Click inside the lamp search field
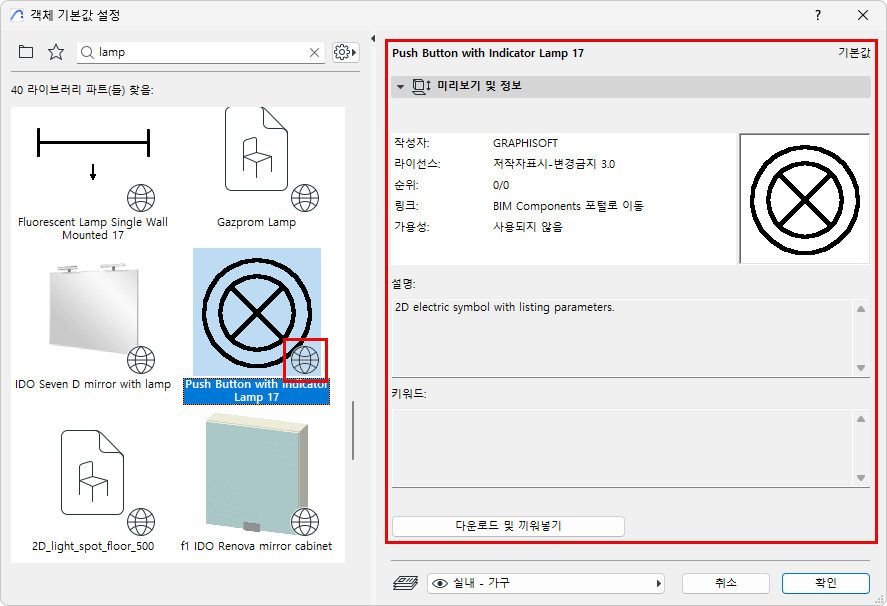Image resolution: width=887 pixels, height=606 pixels. click(201, 53)
